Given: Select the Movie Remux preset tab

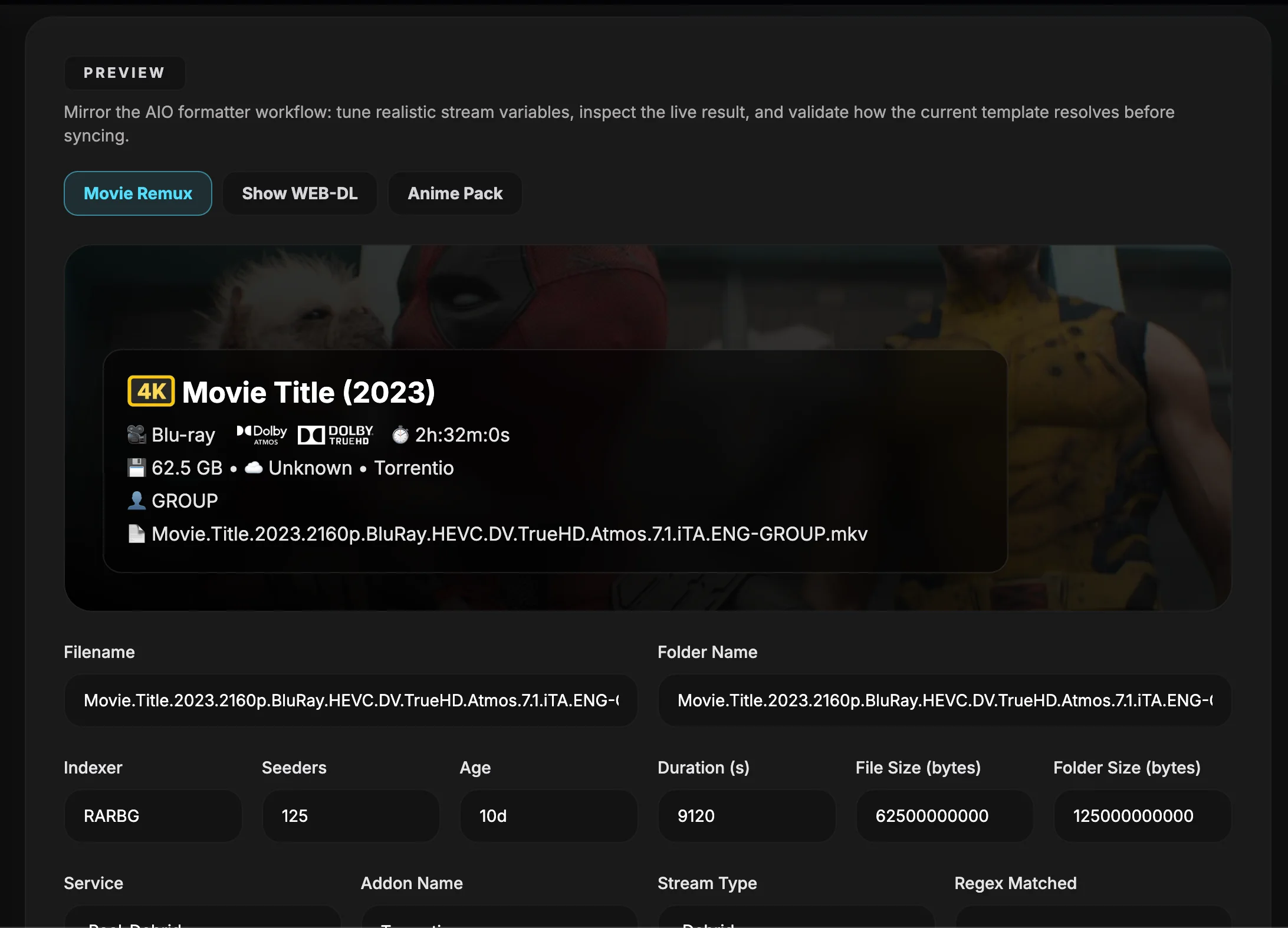Looking at the screenshot, I should (x=137, y=193).
